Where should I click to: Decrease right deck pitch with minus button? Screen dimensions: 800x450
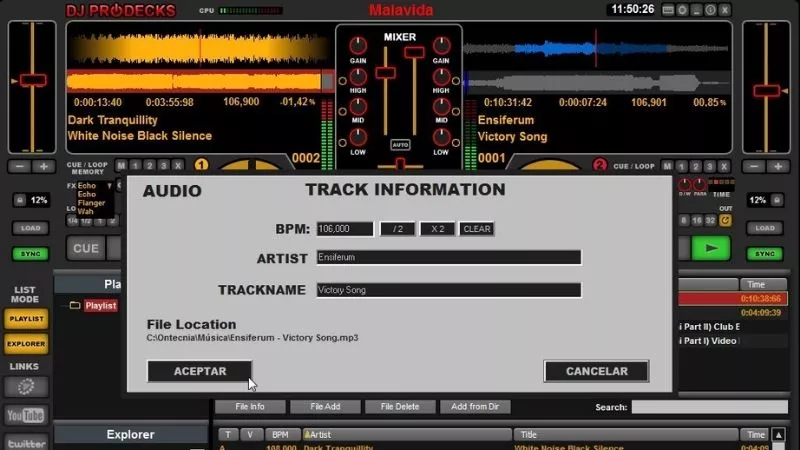tap(754, 166)
